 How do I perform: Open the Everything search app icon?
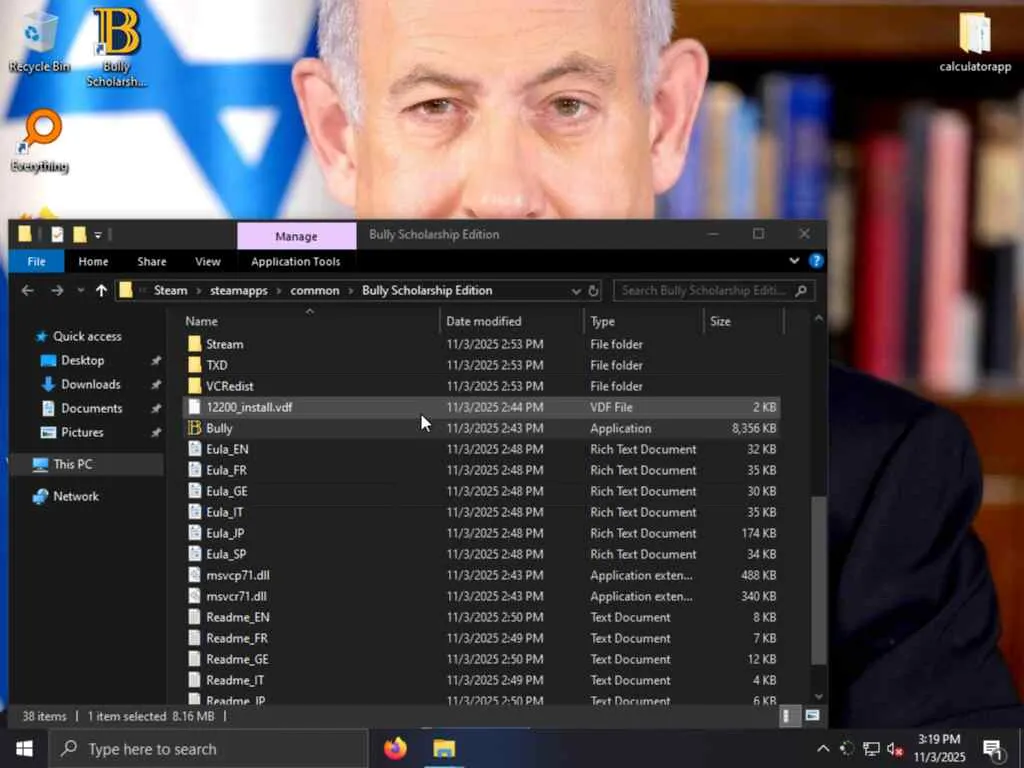40,141
